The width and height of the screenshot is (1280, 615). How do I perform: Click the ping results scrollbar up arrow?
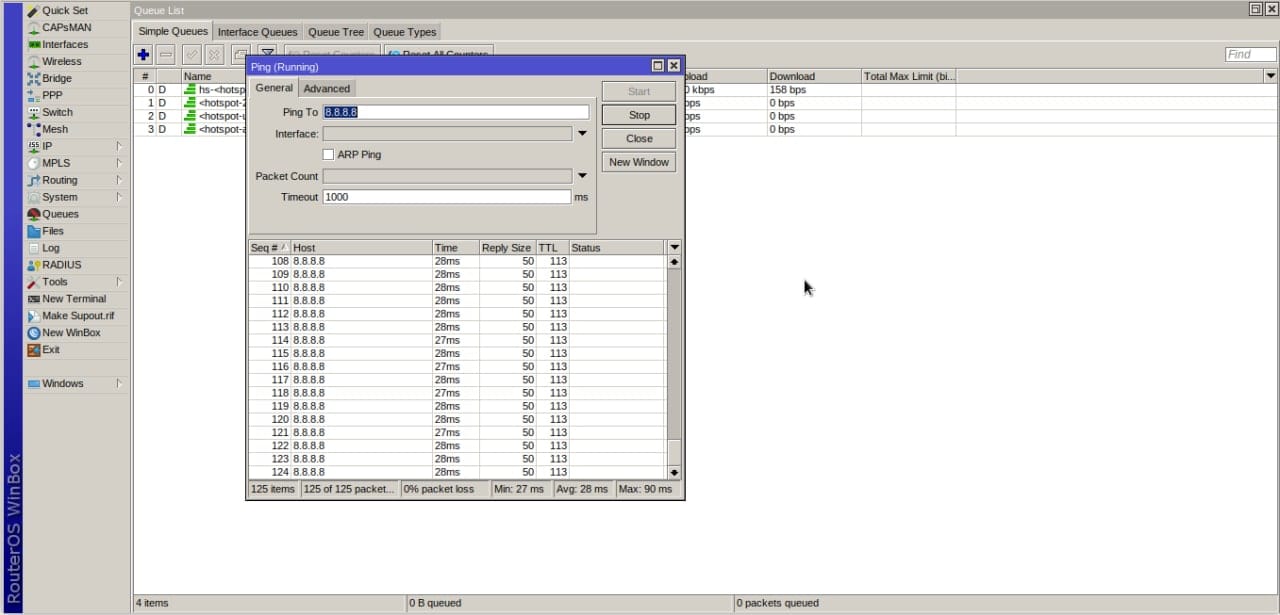[x=674, y=261]
